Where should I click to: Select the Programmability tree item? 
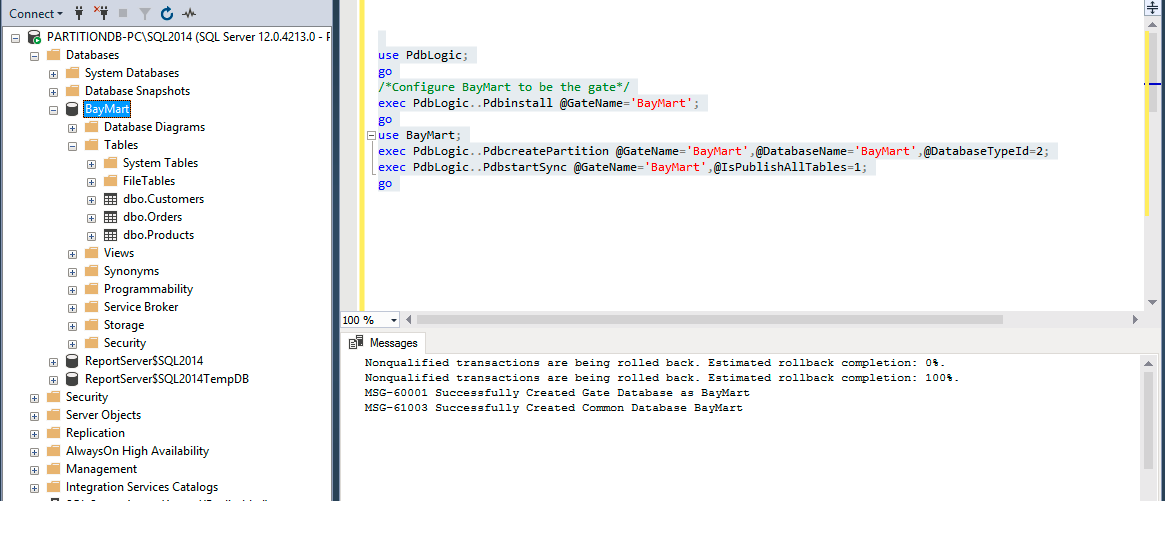149,289
